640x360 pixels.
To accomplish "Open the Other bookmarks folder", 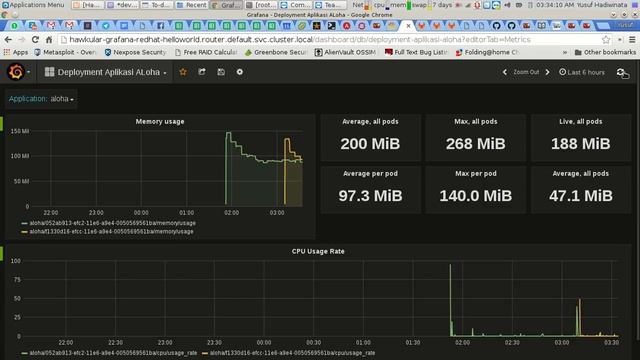I will 605,52.
